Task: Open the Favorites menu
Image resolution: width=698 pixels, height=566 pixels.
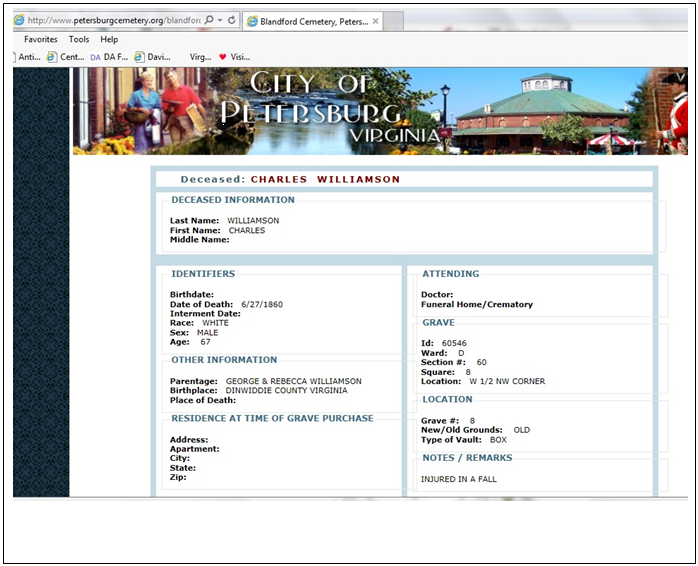Action: click(x=41, y=40)
